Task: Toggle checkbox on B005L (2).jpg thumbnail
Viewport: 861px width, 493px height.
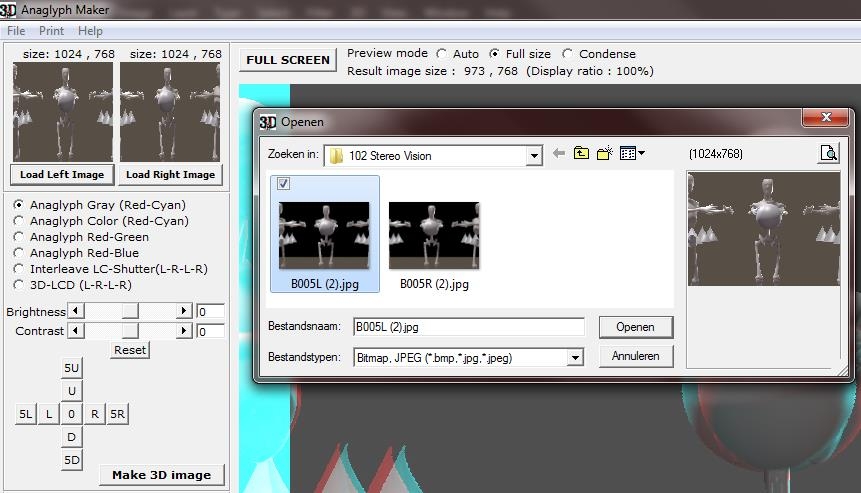Action: [x=283, y=184]
